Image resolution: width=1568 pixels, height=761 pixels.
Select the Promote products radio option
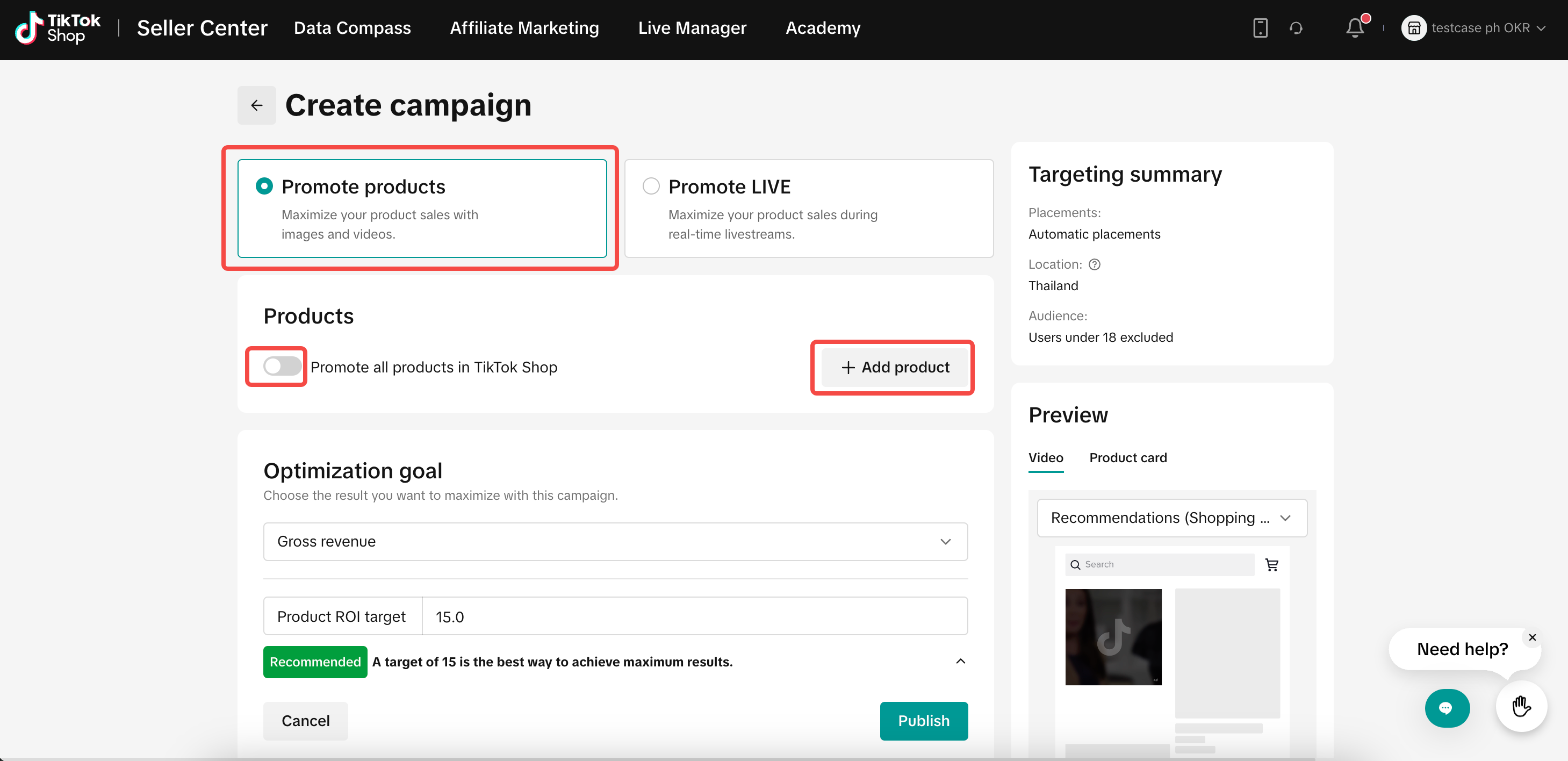pyautogui.click(x=264, y=186)
